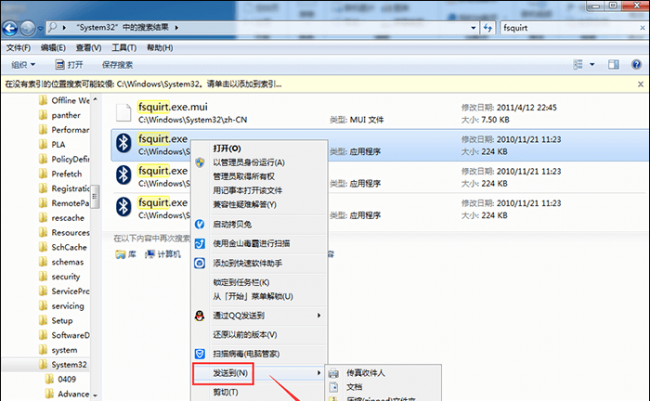Click the UAC shield icon in context menu
The image size is (650, 401).
[x=200, y=162]
